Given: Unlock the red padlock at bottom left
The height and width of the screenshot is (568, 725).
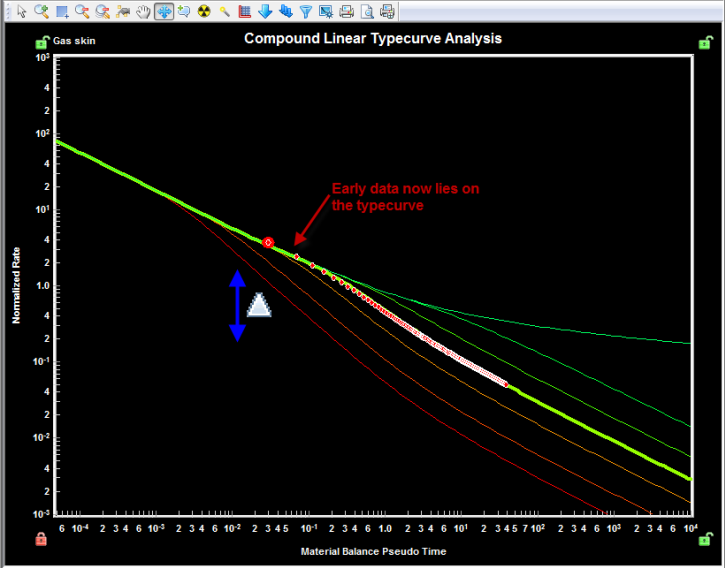Looking at the screenshot, I should 41,539.
